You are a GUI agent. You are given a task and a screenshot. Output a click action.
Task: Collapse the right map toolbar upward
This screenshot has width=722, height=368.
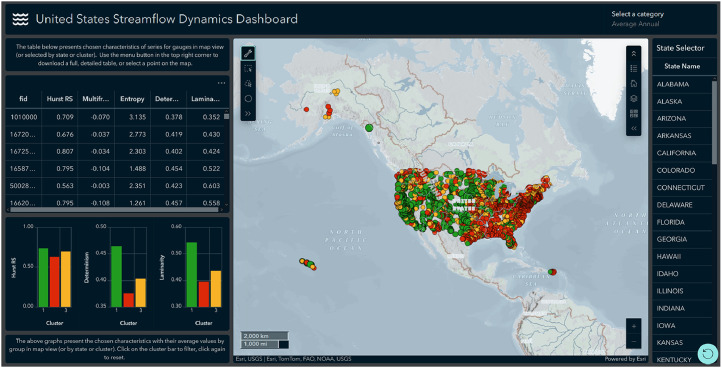click(x=634, y=54)
